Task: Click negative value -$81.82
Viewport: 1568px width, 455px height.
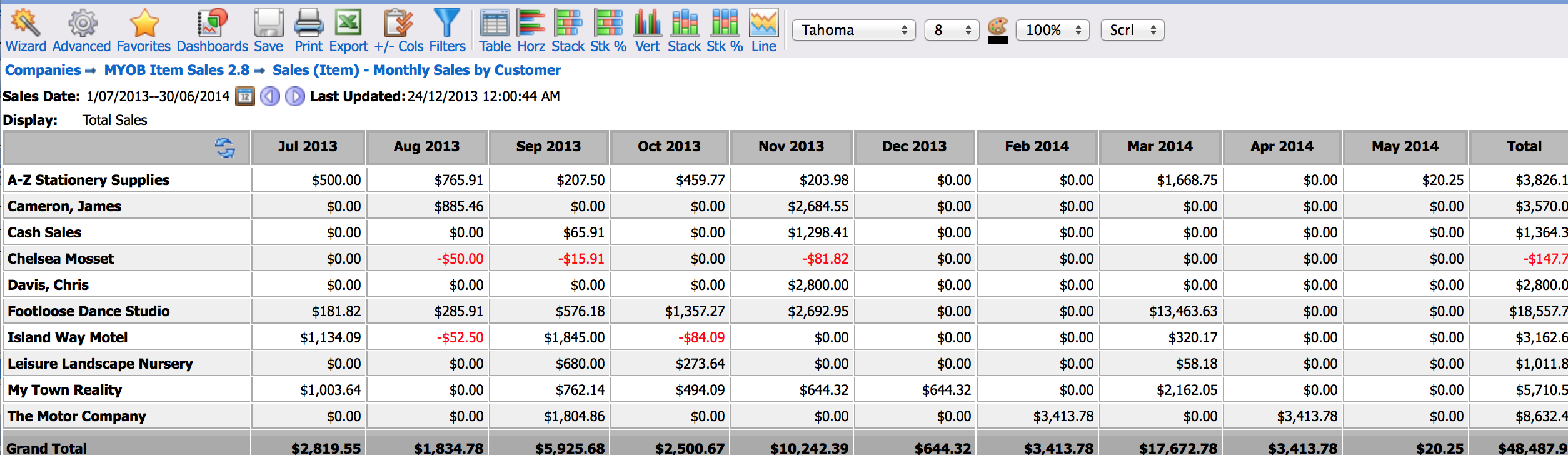Action: [825, 259]
